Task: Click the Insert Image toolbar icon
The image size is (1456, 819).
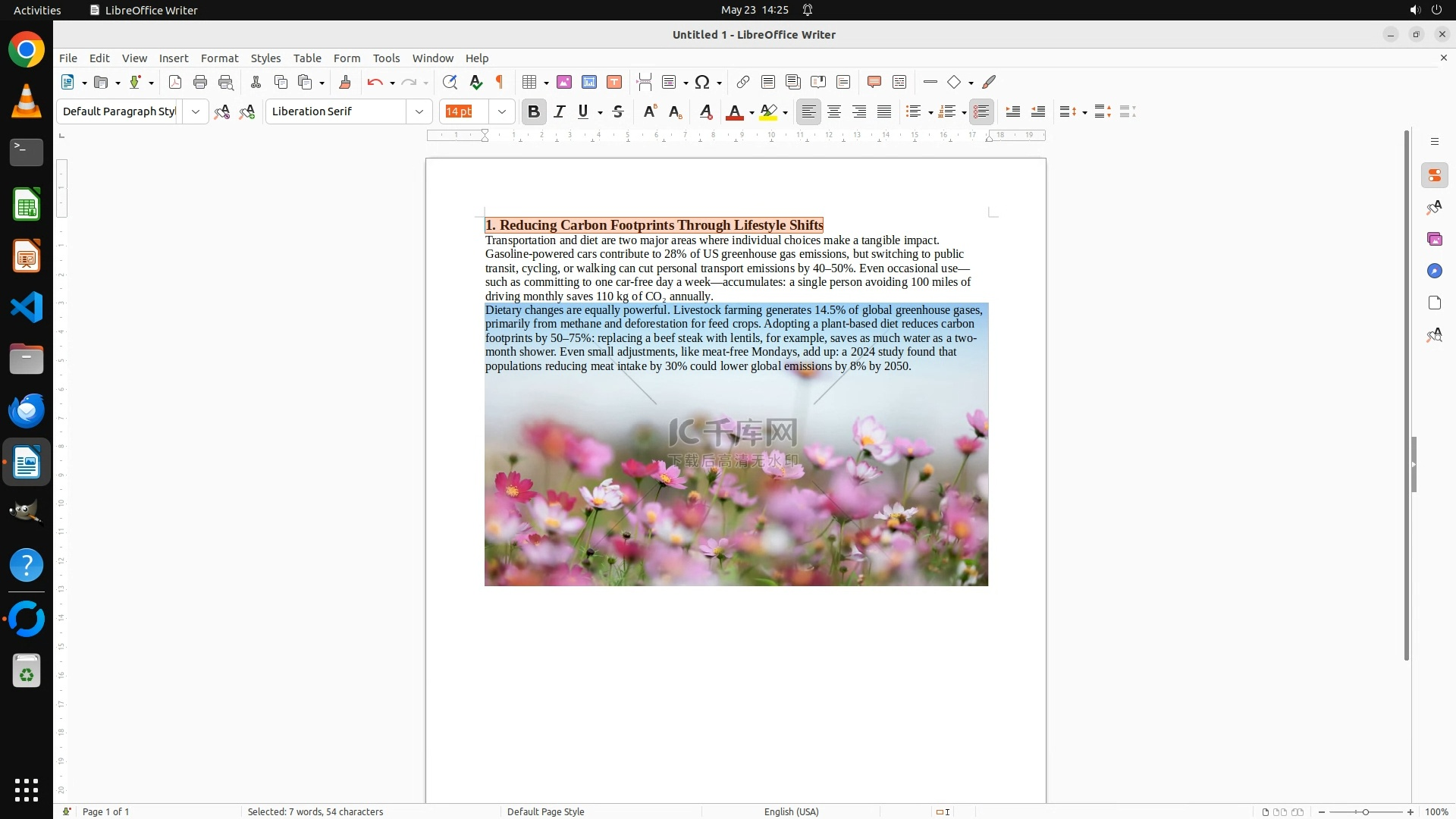Action: pyautogui.click(x=564, y=82)
